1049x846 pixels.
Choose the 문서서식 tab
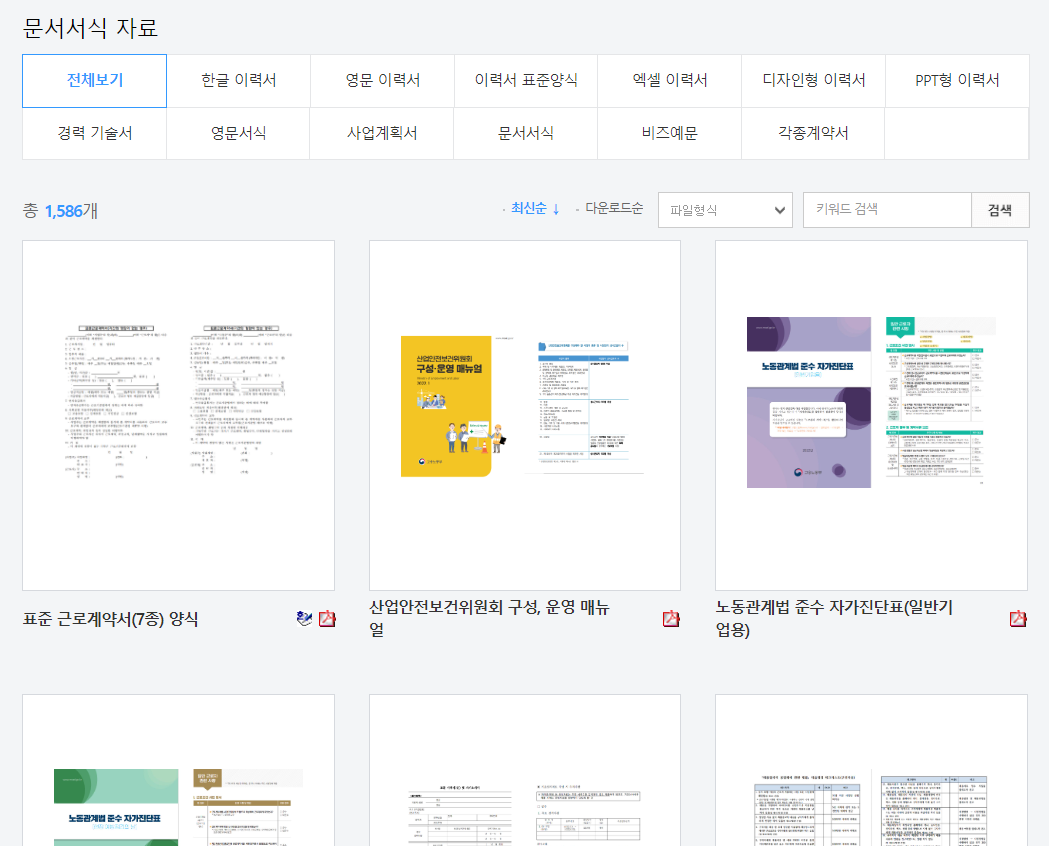(526, 133)
